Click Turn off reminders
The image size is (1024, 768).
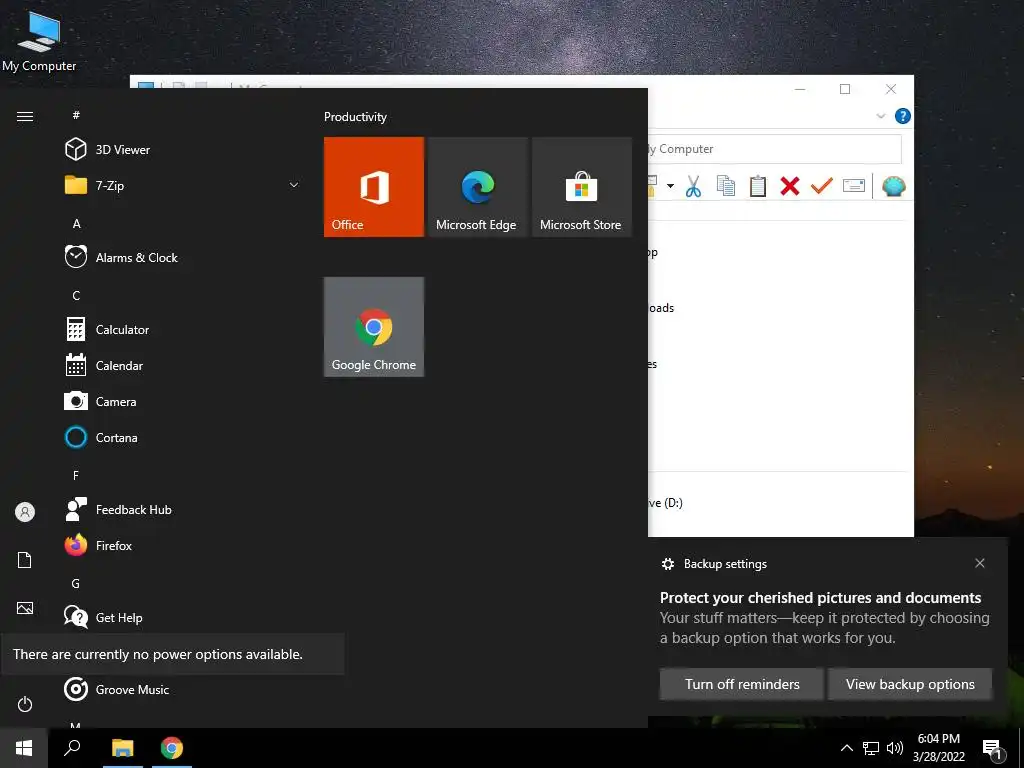tap(742, 684)
